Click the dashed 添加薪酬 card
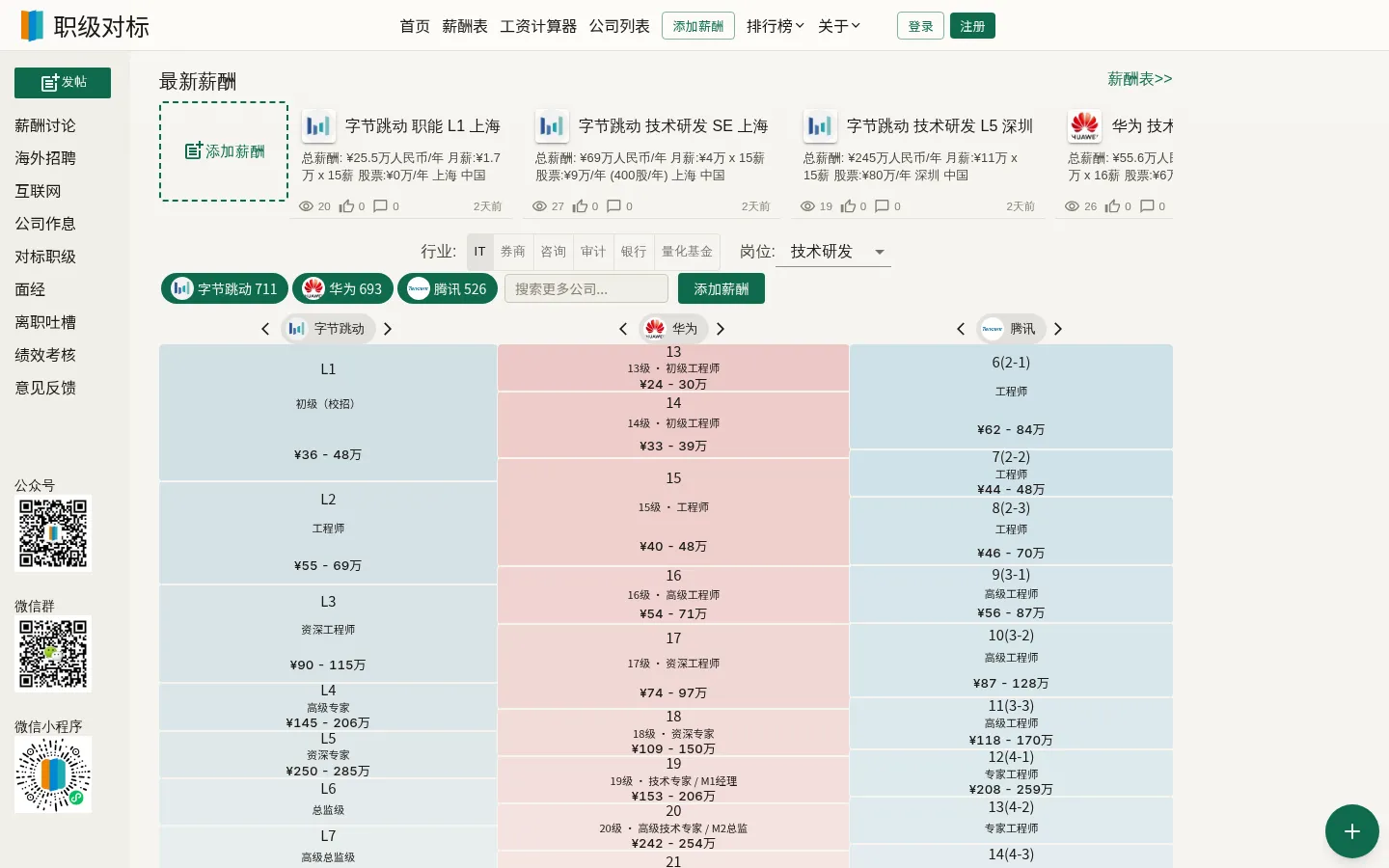The image size is (1389, 868). tap(224, 151)
